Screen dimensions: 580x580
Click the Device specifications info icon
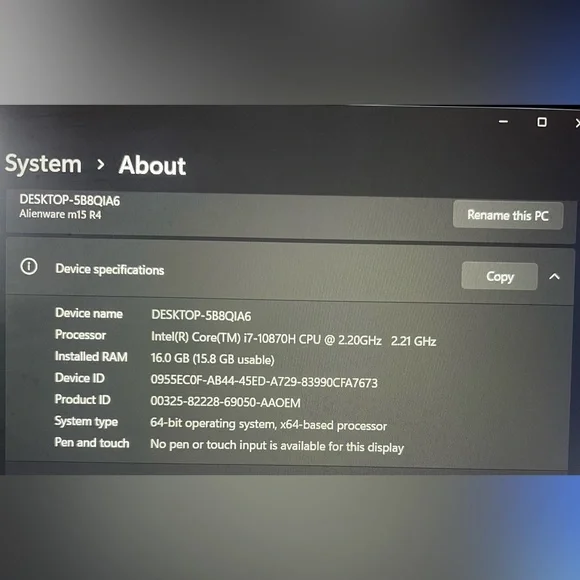pyautogui.click(x=29, y=266)
